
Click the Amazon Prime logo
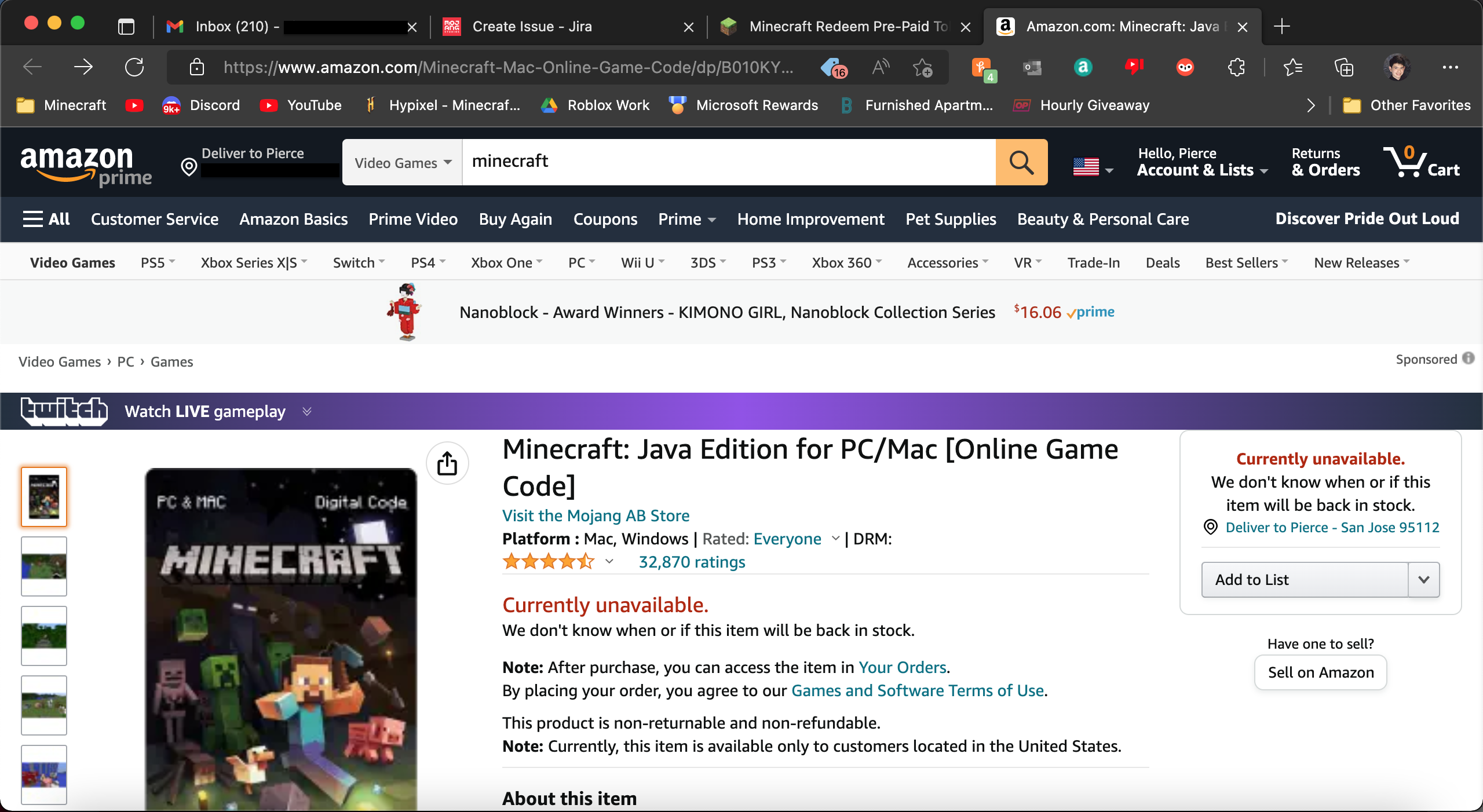click(x=86, y=165)
